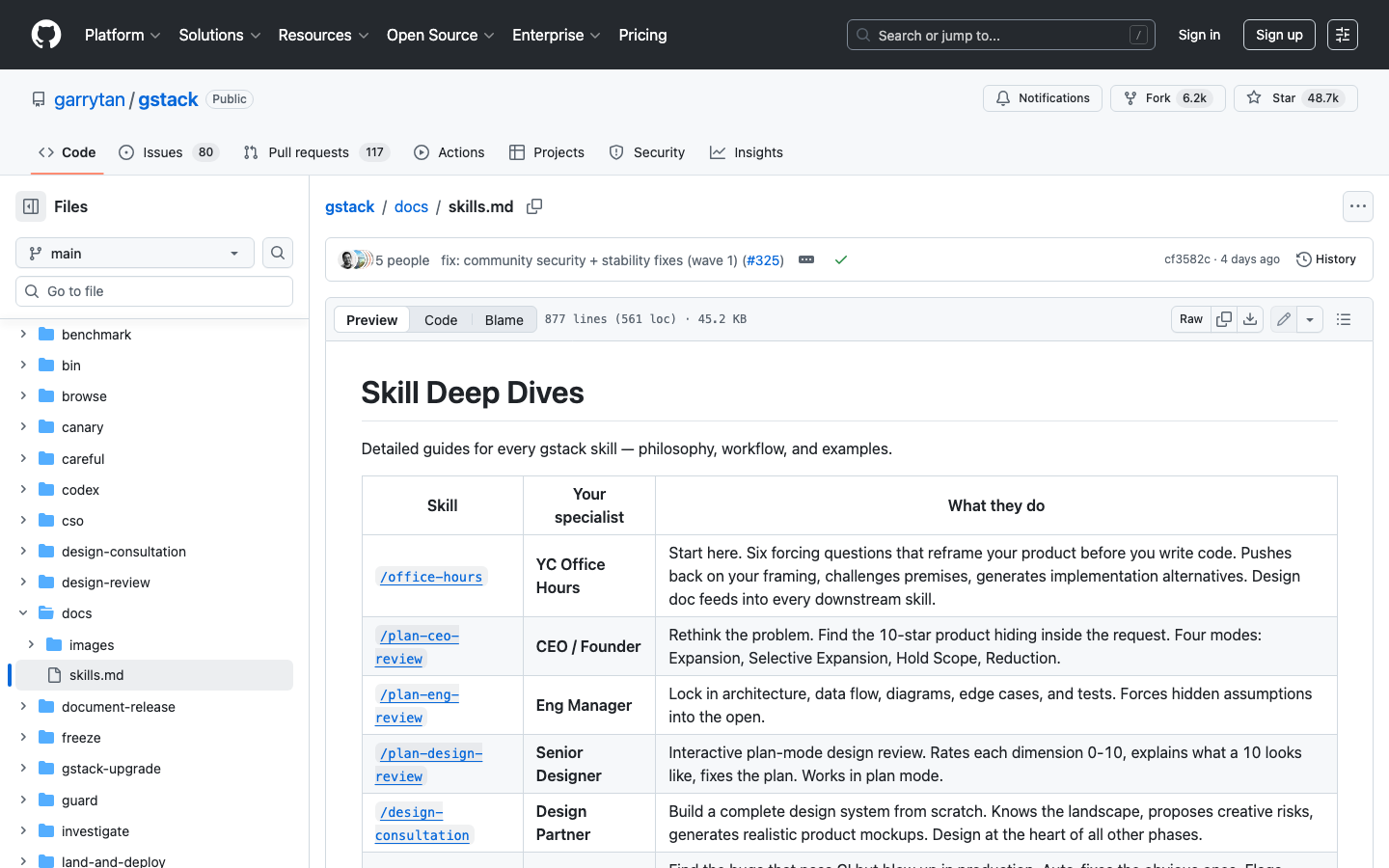Switch to the Blame view
Image resolution: width=1389 pixels, height=868 pixels.
pyautogui.click(x=504, y=320)
